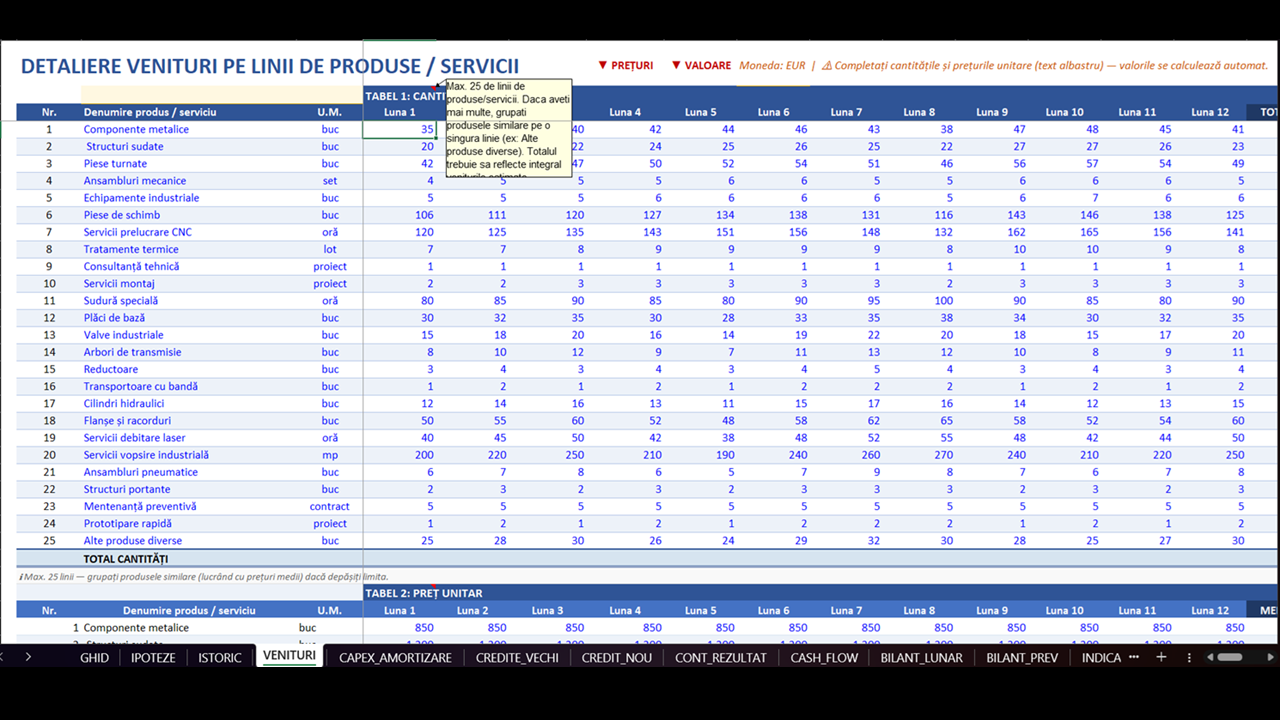Click the horizontal scrollbar left arrow
Screen dimensions: 1280x720
click(1210, 658)
